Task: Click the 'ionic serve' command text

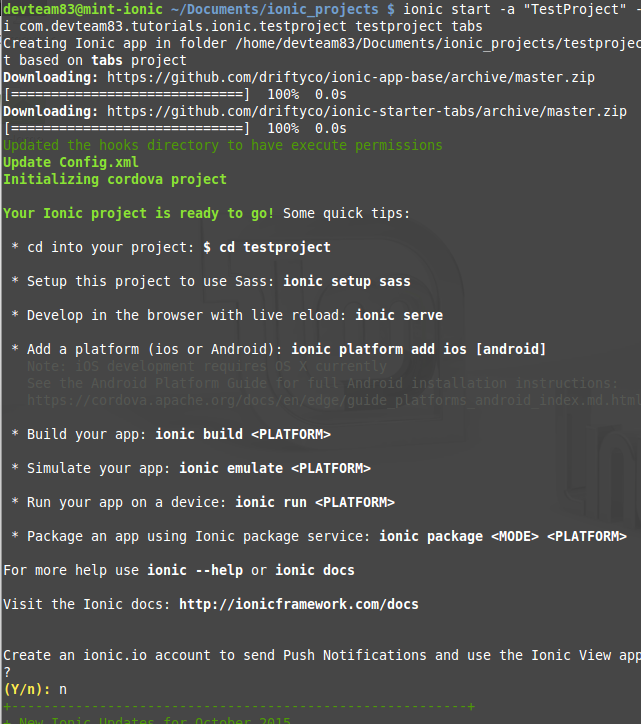Action: pyautogui.click(x=399, y=315)
